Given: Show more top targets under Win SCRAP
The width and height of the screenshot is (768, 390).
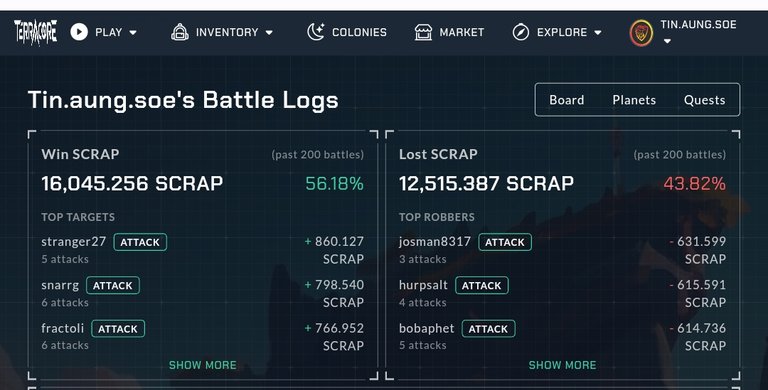Looking at the screenshot, I should pyautogui.click(x=203, y=365).
